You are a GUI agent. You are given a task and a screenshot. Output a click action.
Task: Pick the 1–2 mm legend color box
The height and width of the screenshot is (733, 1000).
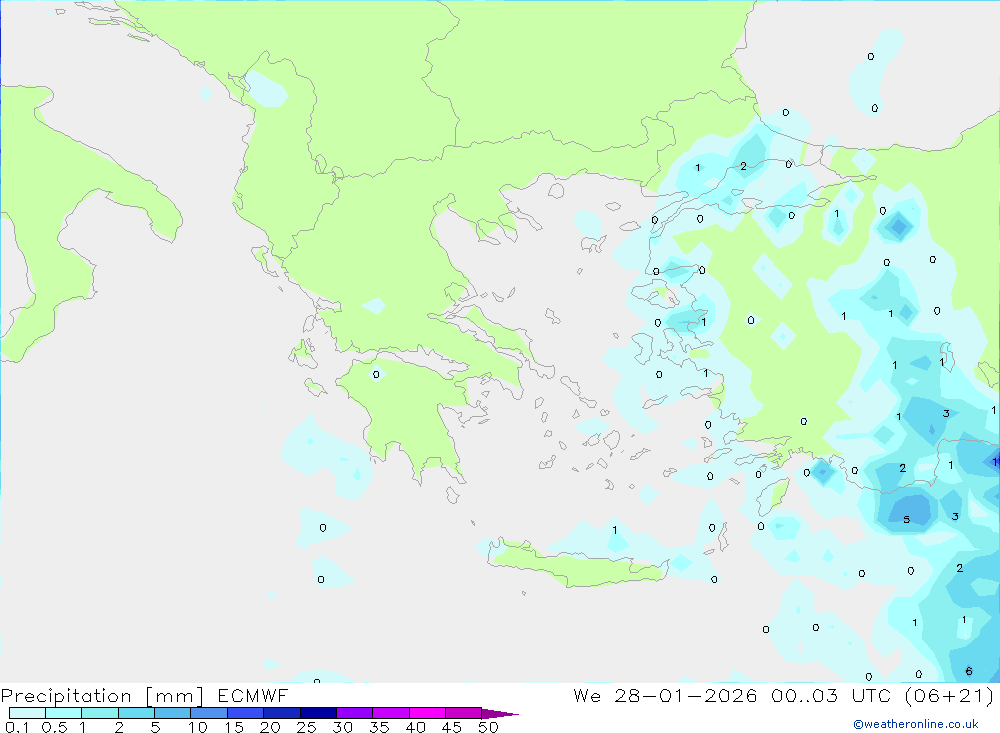100,713
